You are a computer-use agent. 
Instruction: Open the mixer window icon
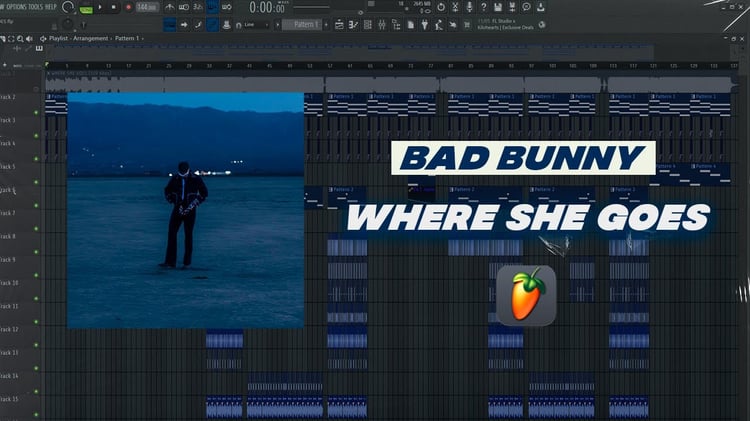(x=382, y=25)
